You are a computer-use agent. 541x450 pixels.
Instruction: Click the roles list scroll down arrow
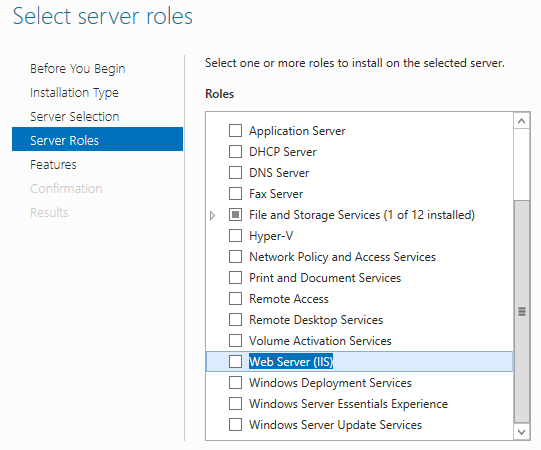(x=522, y=432)
